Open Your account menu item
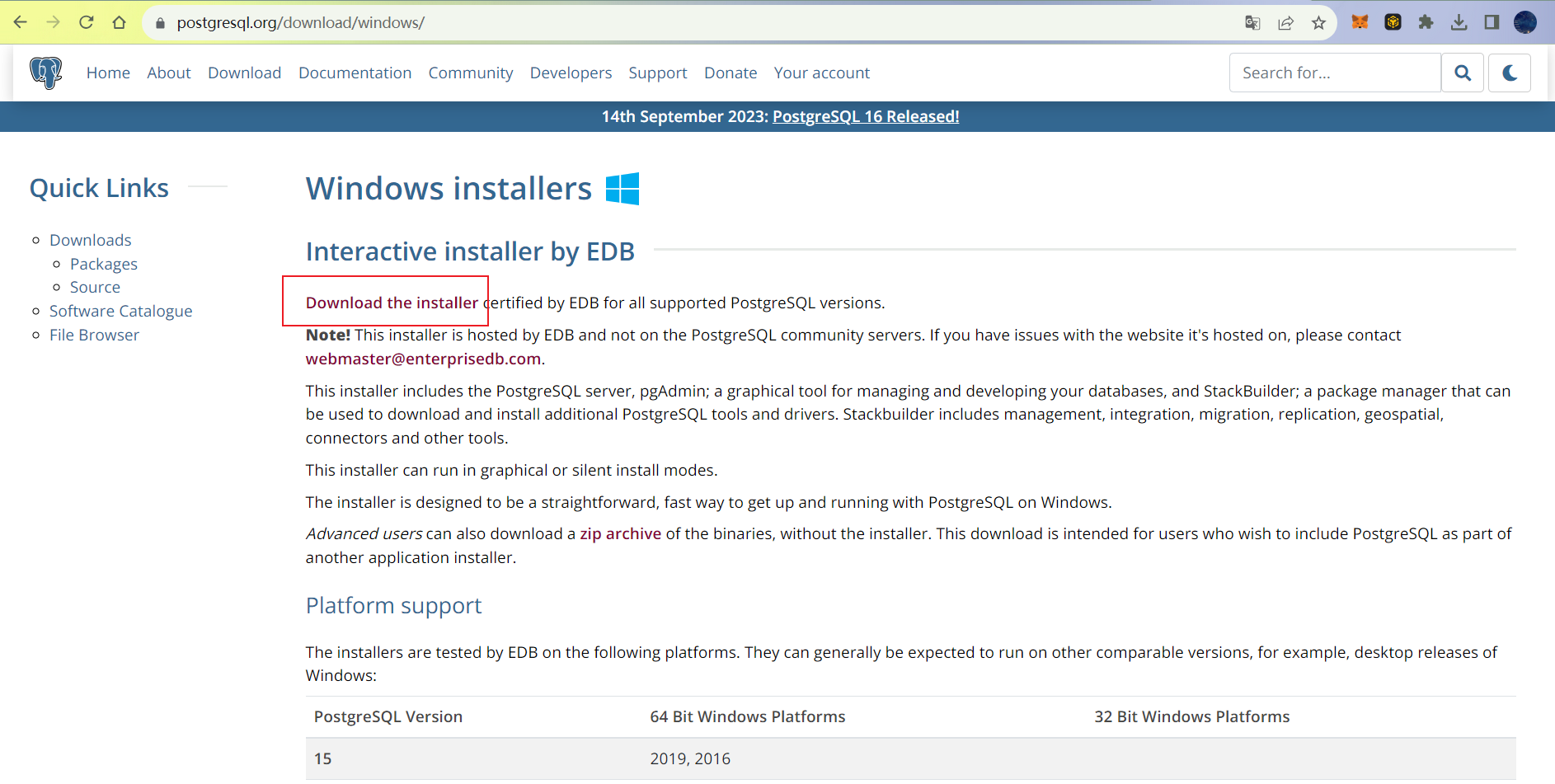The width and height of the screenshot is (1555, 784). click(822, 73)
